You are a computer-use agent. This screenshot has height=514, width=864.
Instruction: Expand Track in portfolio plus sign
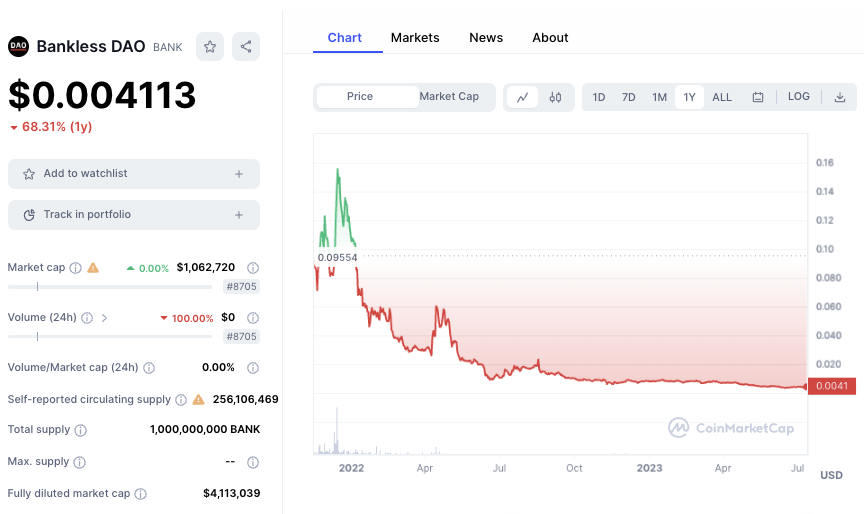point(239,215)
